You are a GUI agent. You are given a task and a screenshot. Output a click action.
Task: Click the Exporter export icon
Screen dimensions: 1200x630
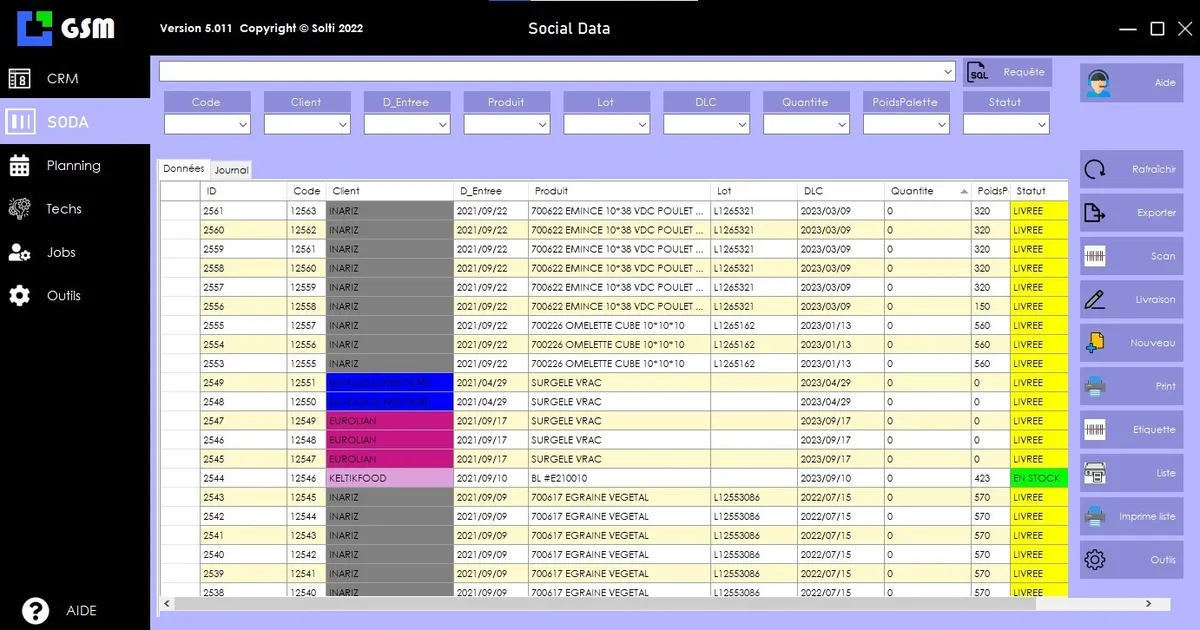click(1095, 213)
